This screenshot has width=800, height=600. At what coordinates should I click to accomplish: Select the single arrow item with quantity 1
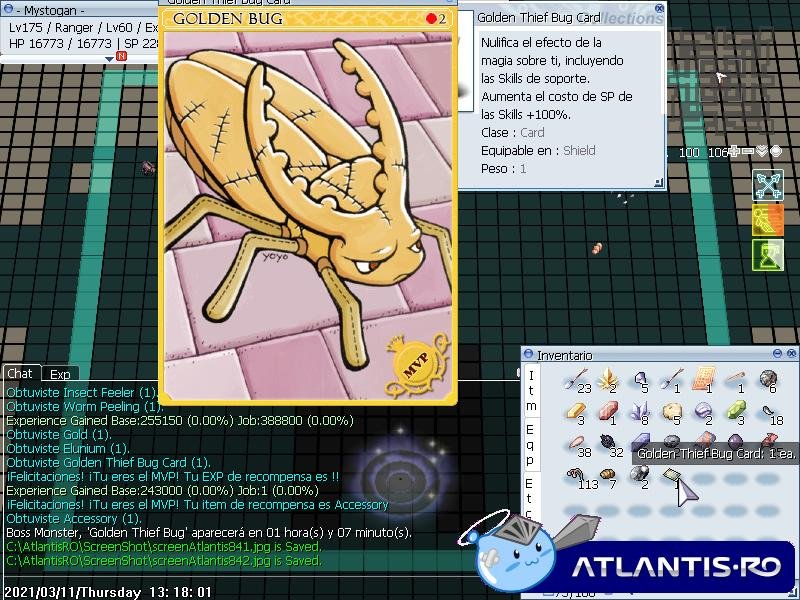[670, 380]
